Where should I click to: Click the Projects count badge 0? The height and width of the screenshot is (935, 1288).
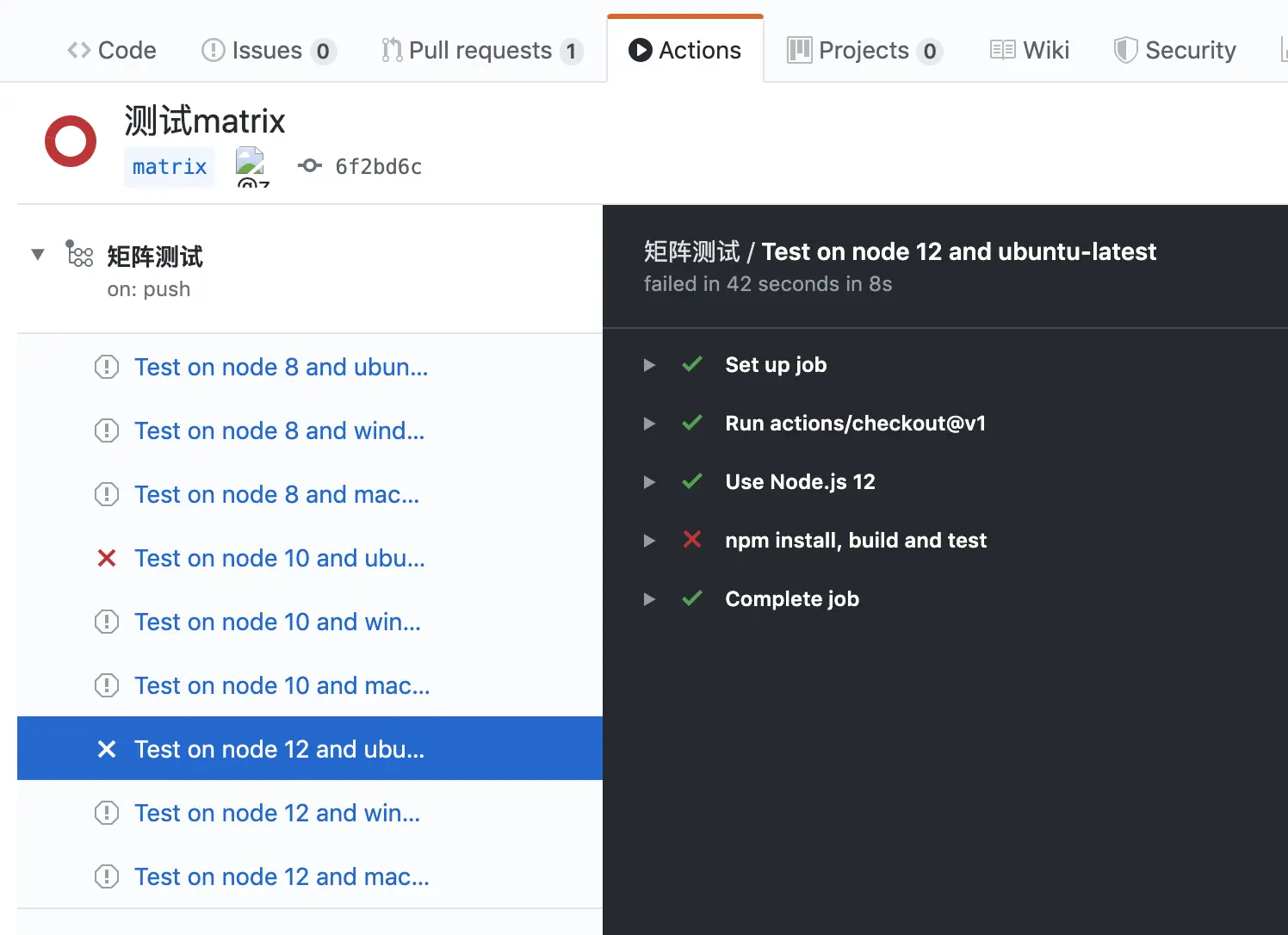click(x=930, y=52)
